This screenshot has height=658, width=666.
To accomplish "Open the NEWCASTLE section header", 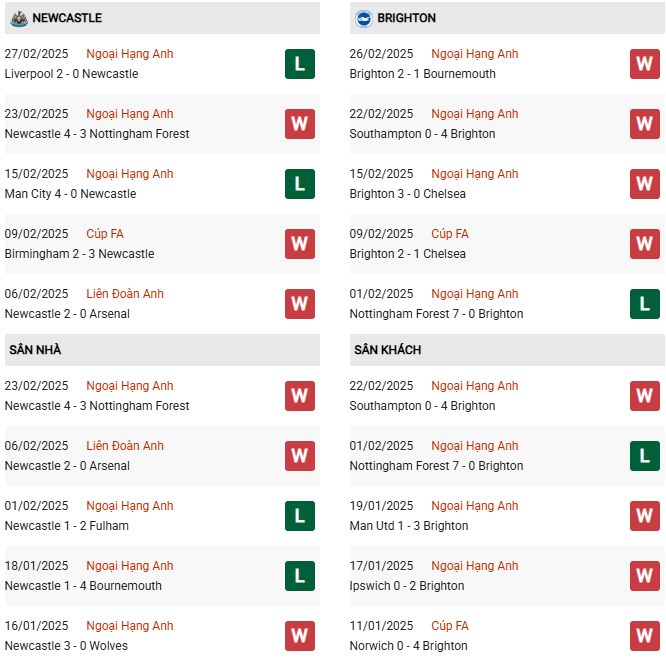I will [x=162, y=18].
